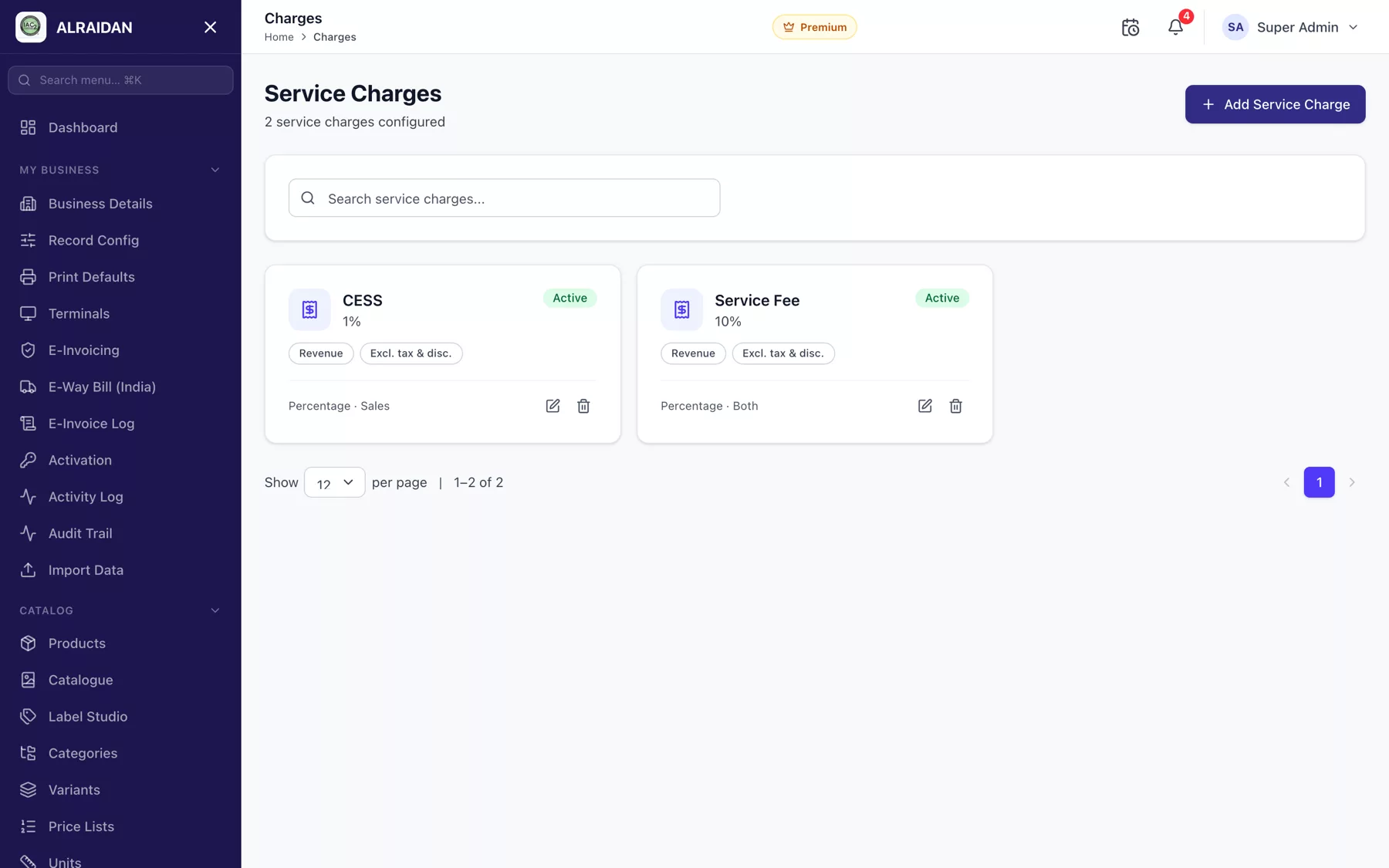This screenshot has height=868, width=1389.
Task: Delete the Service Fee charge
Action: click(955, 406)
